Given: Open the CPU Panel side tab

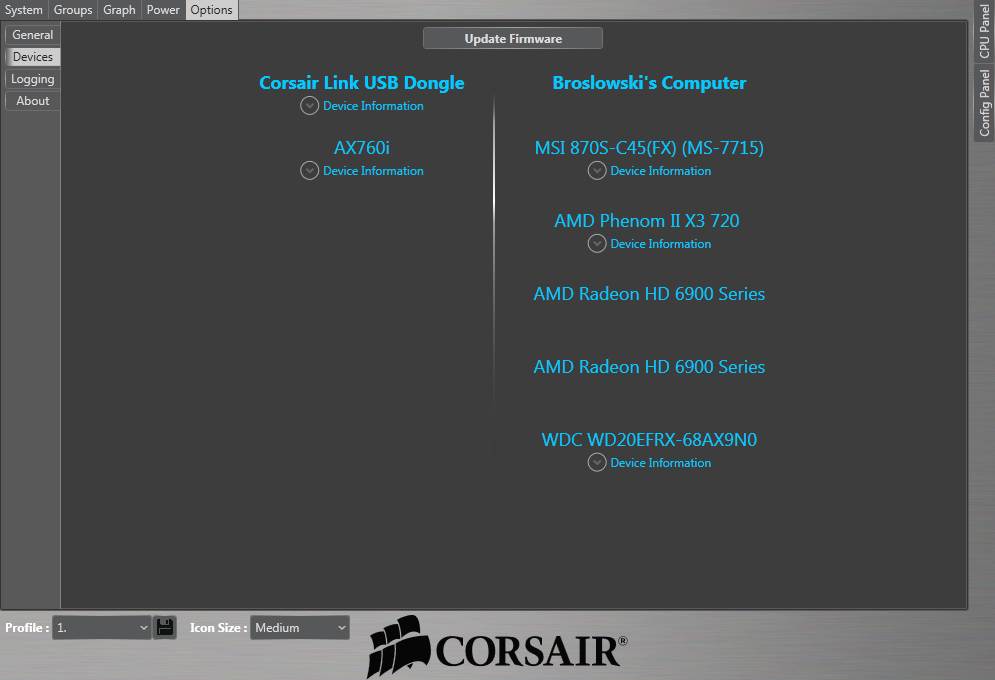Looking at the screenshot, I should click(x=984, y=30).
